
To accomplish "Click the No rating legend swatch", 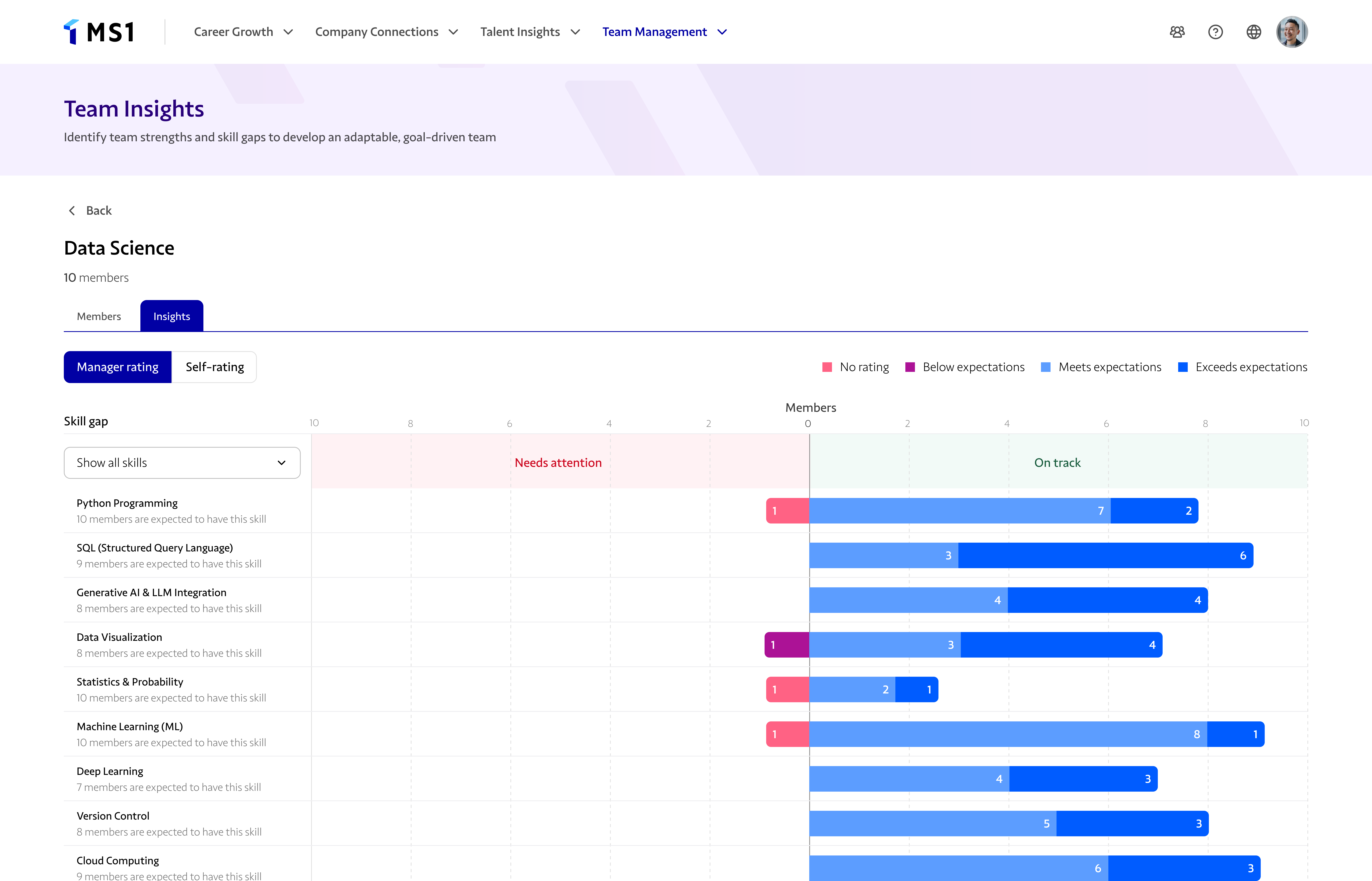I will pos(827,367).
